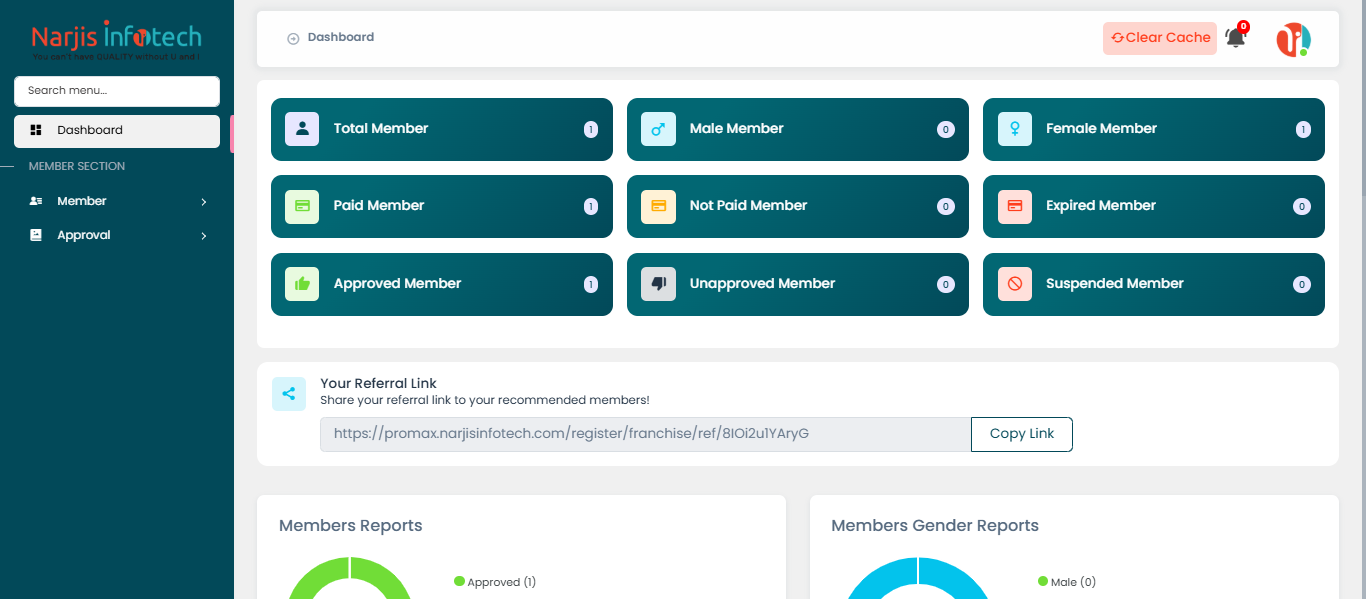This screenshot has width=1366, height=599.
Task: Click the breadcrumb arrow icon beside Dashboard
Action: 293,38
